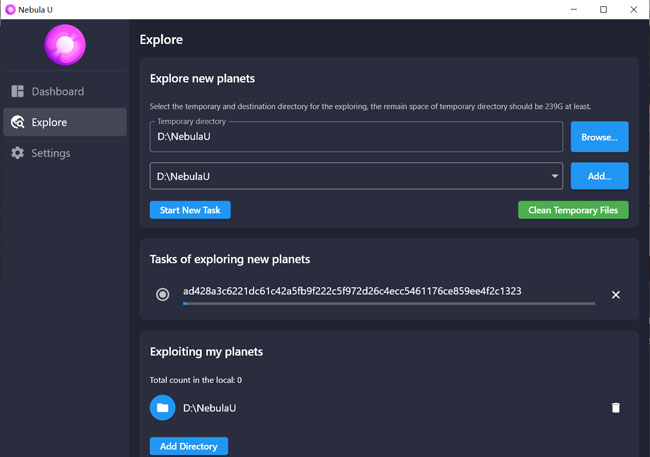
Task: Click the Nebula U title bar app icon
Action: [x=10, y=10]
